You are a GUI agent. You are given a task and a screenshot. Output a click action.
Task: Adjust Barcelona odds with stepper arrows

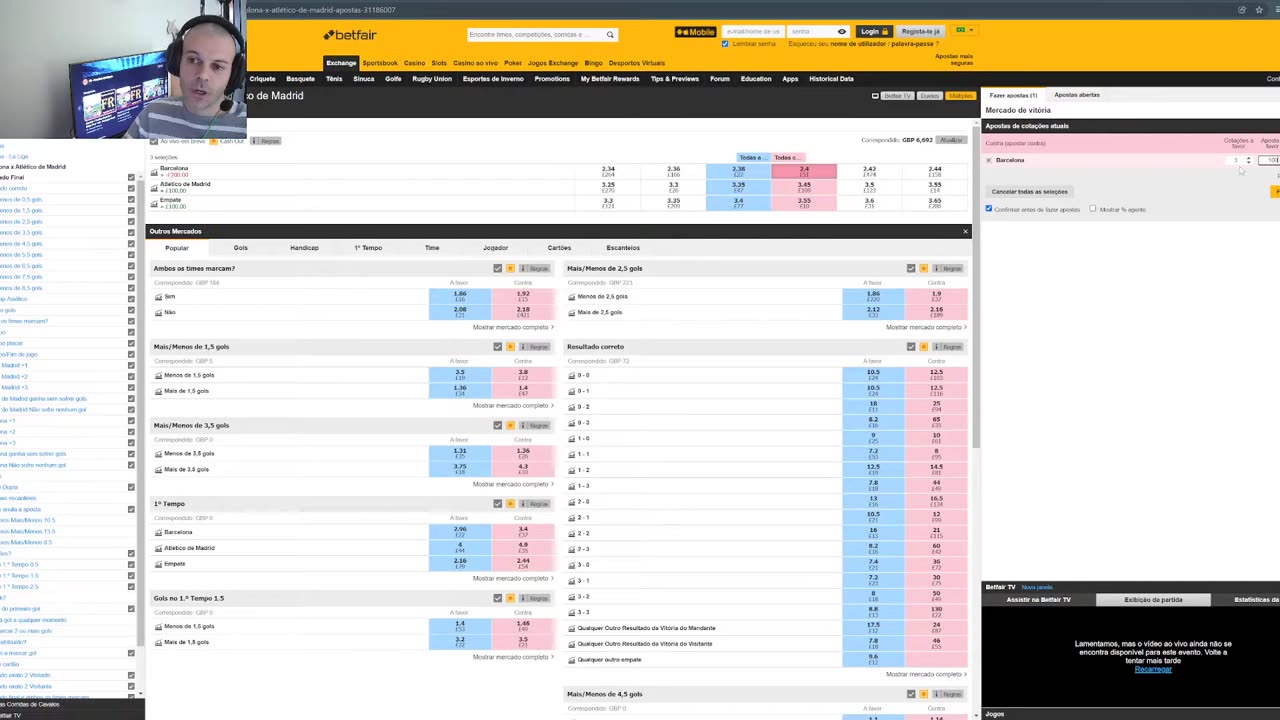1248,160
